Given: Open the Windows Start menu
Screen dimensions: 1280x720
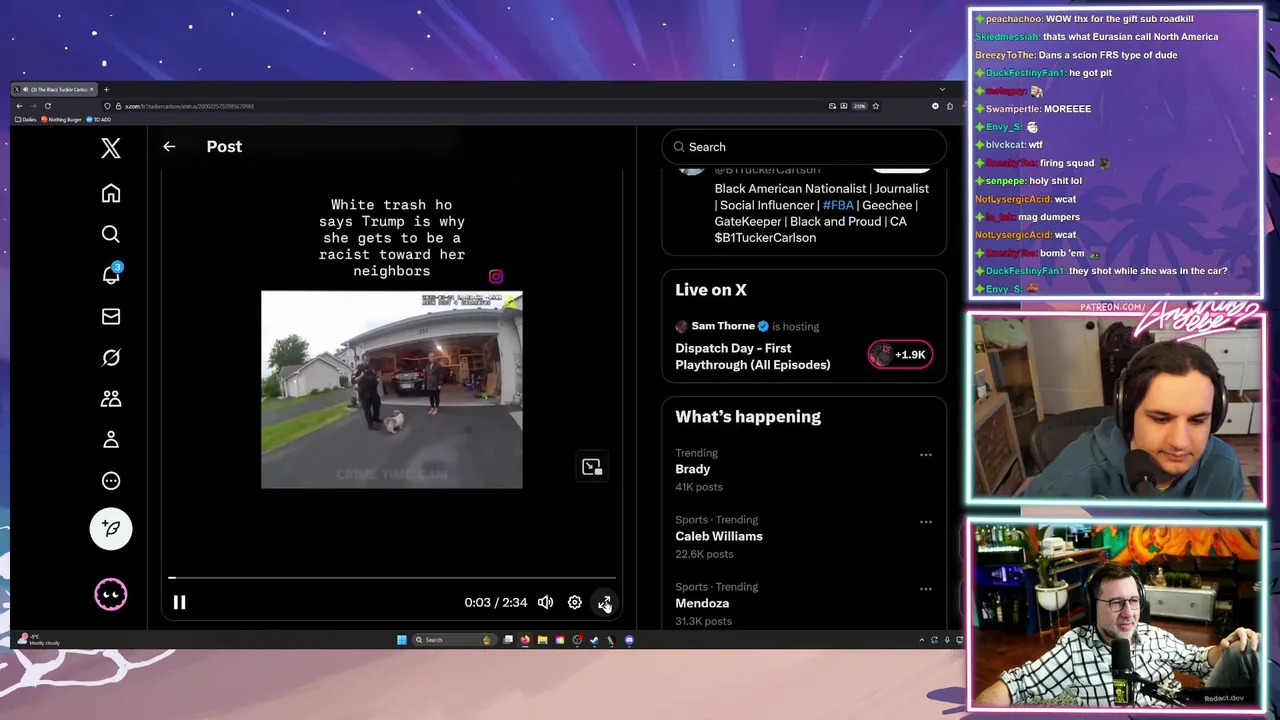Looking at the screenshot, I should pyautogui.click(x=402, y=640).
